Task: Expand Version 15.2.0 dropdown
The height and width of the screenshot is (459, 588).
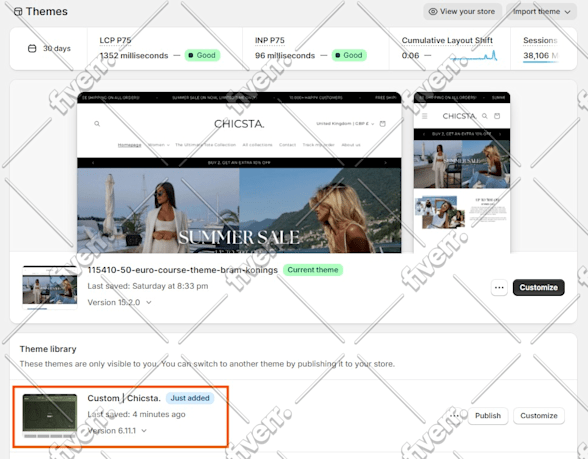Action: coord(119,302)
